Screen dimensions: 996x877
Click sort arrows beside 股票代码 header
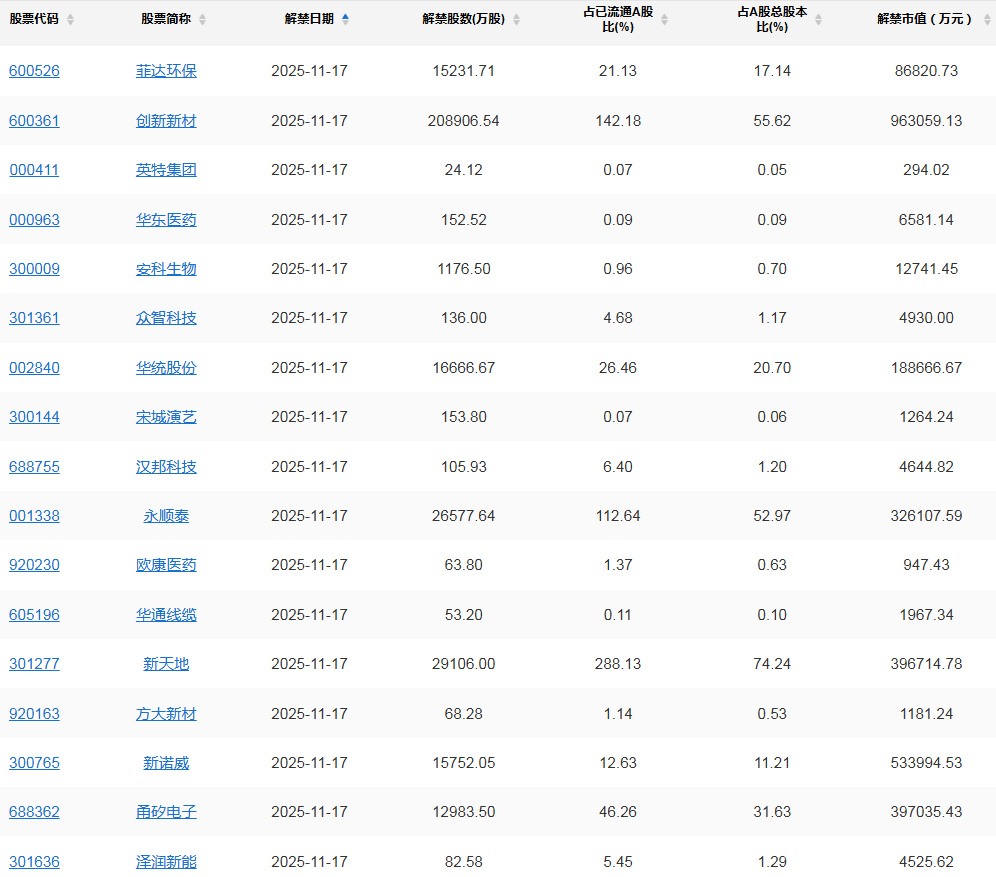(70, 20)
